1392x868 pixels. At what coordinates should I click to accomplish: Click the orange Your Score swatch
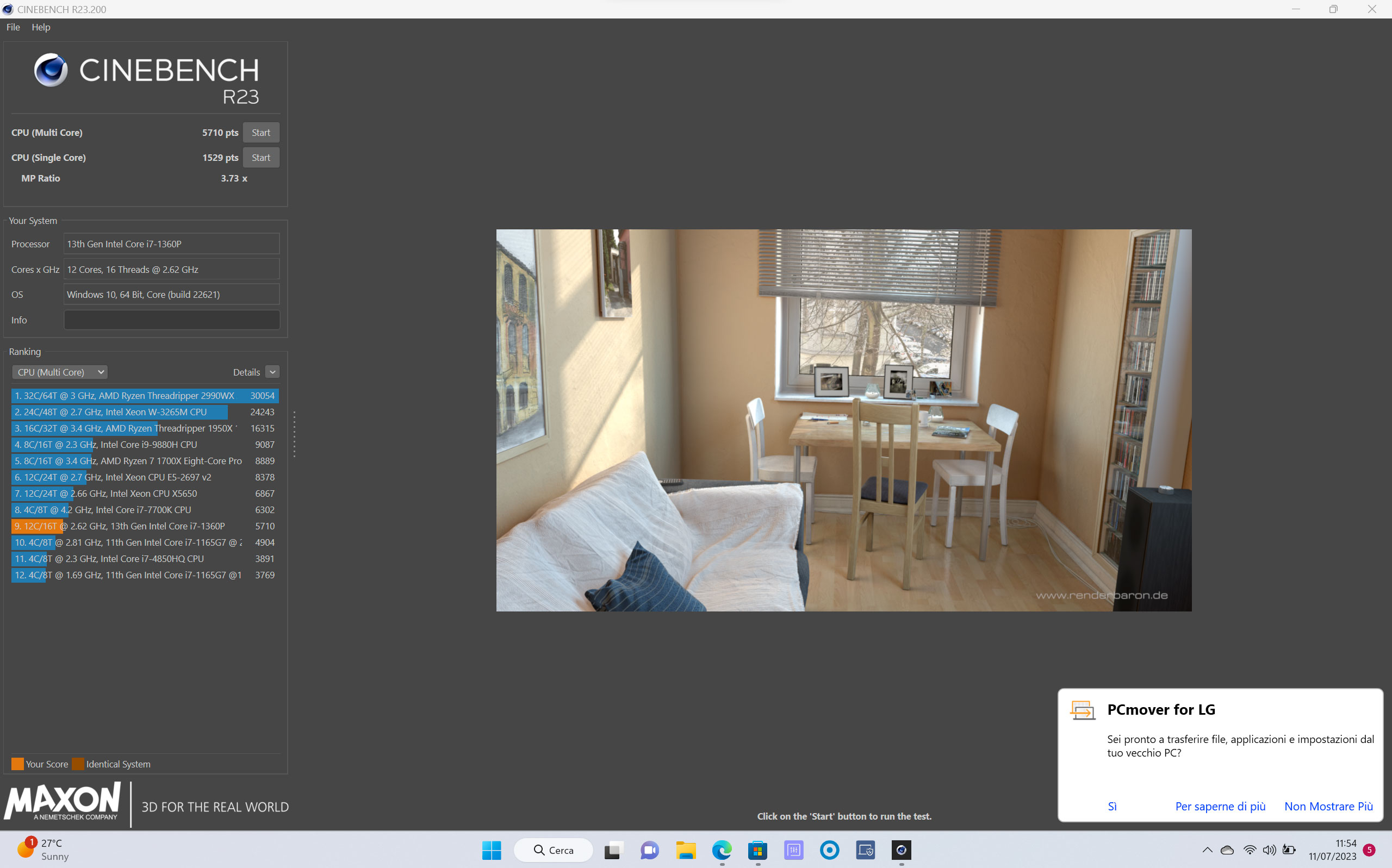tap(18, 764)
